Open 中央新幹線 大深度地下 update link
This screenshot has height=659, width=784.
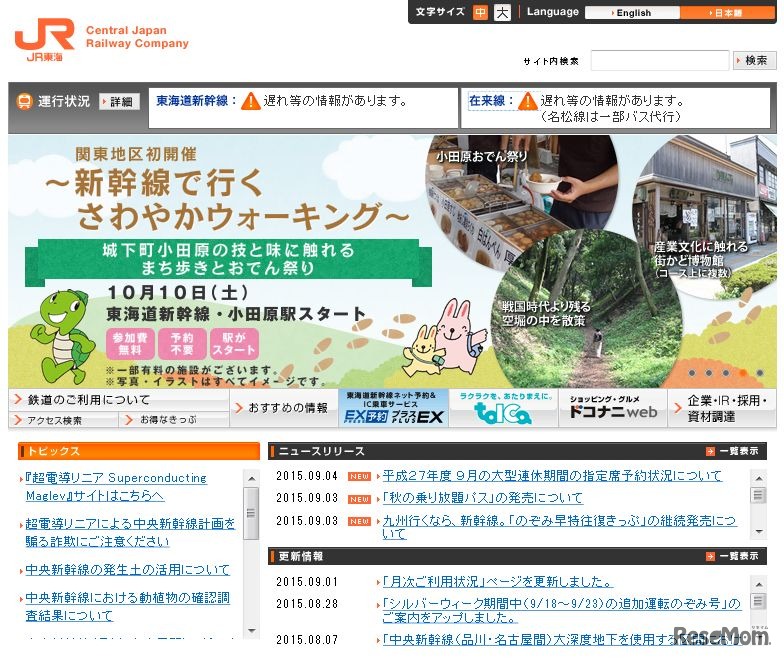(x=562, y=639)
